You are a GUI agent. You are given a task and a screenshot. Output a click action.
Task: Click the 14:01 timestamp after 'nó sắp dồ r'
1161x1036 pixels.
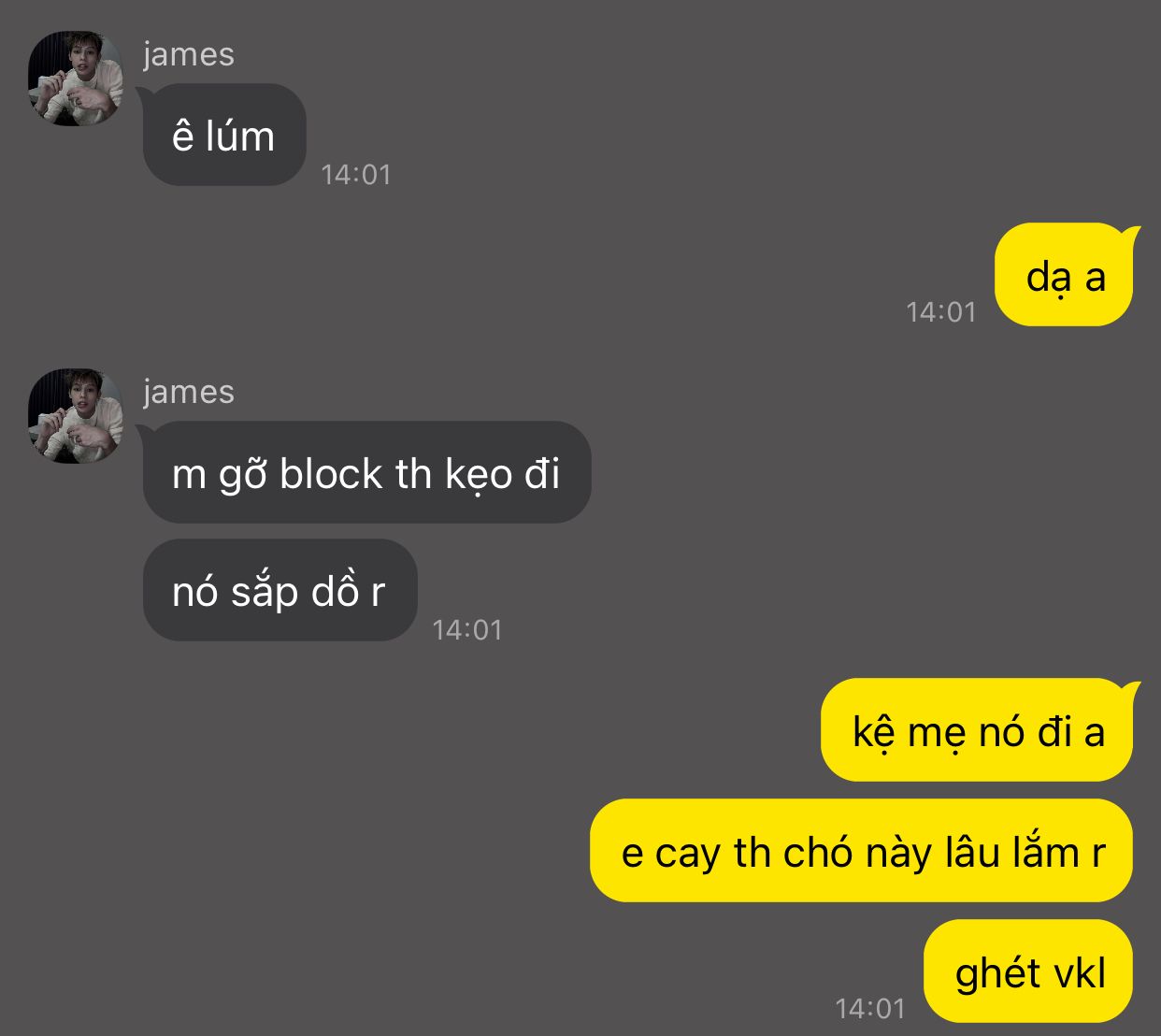pyautogui.click(x=467, y=630)
